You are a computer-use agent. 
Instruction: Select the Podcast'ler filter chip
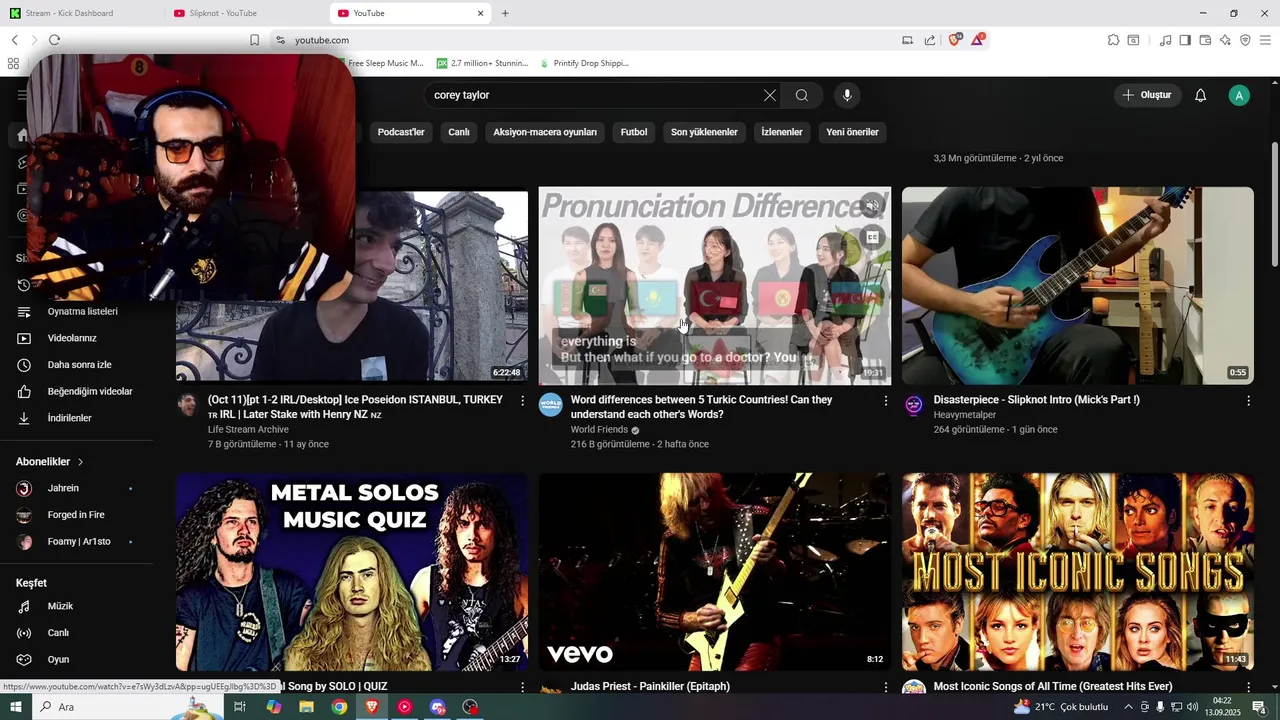(401, 132)
